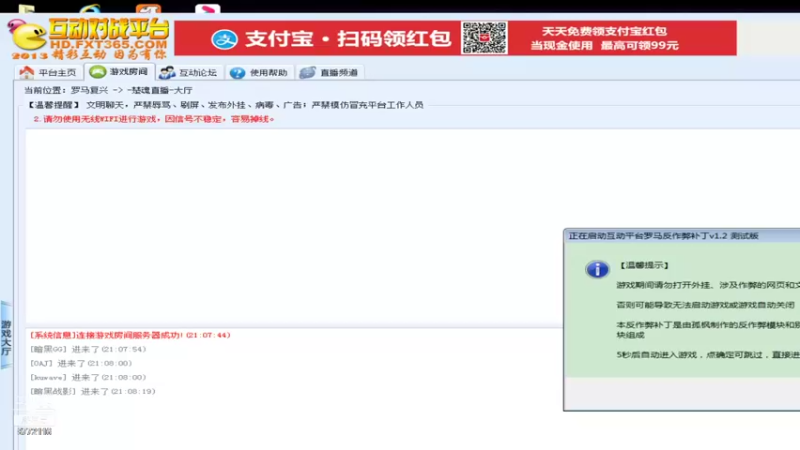Open the 使用帮助 tab
The height and width of the screenshot is (450, 800).
click(x=260, y=72)
